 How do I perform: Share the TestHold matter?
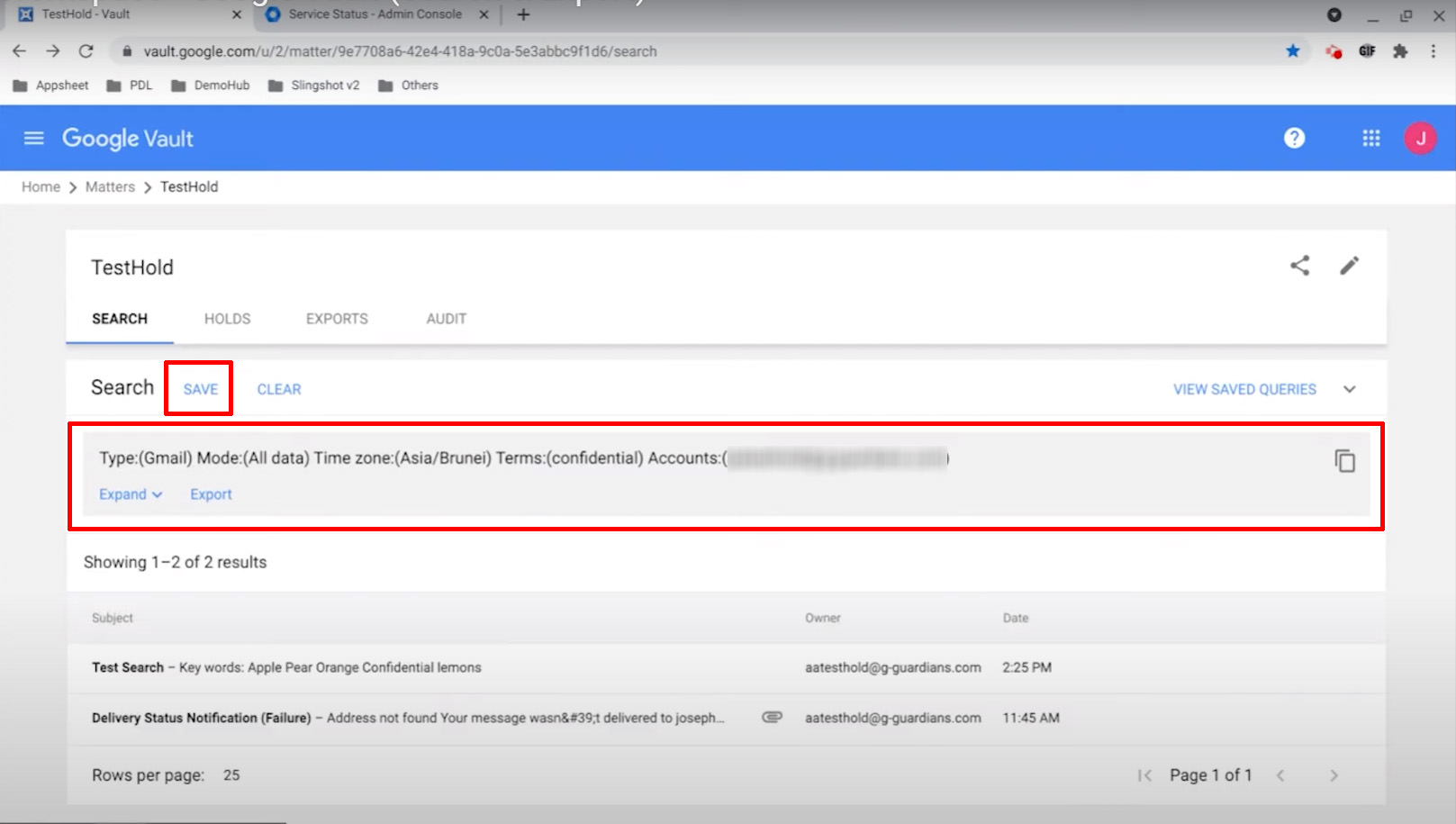coord(1299,266)
